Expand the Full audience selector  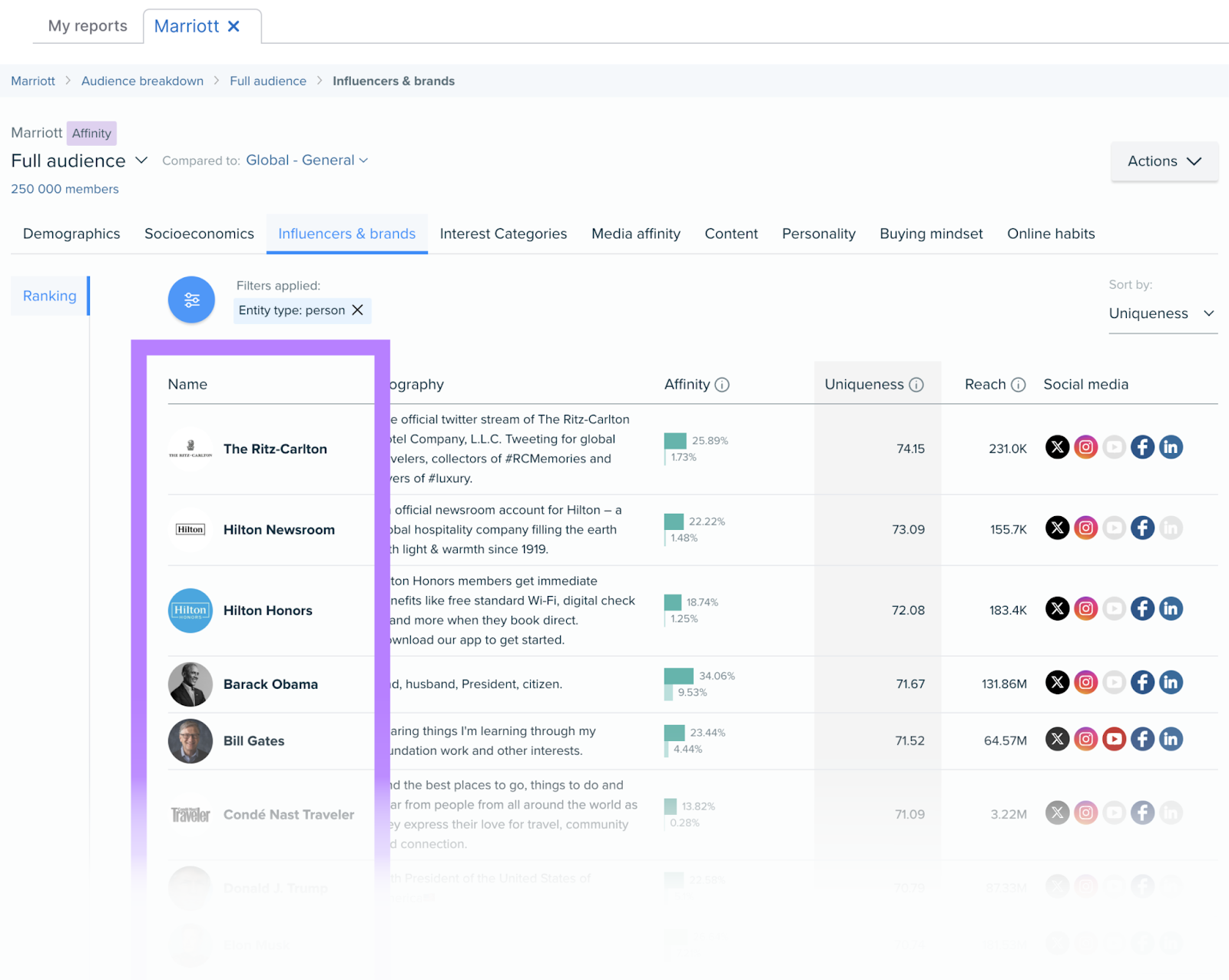(x=141, y=161)
